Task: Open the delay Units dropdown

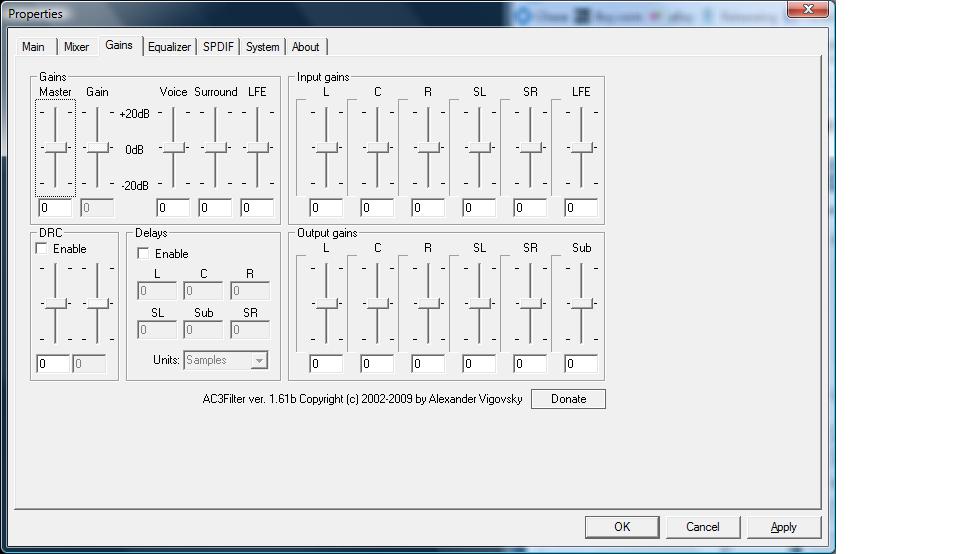Action: point(225,360)
